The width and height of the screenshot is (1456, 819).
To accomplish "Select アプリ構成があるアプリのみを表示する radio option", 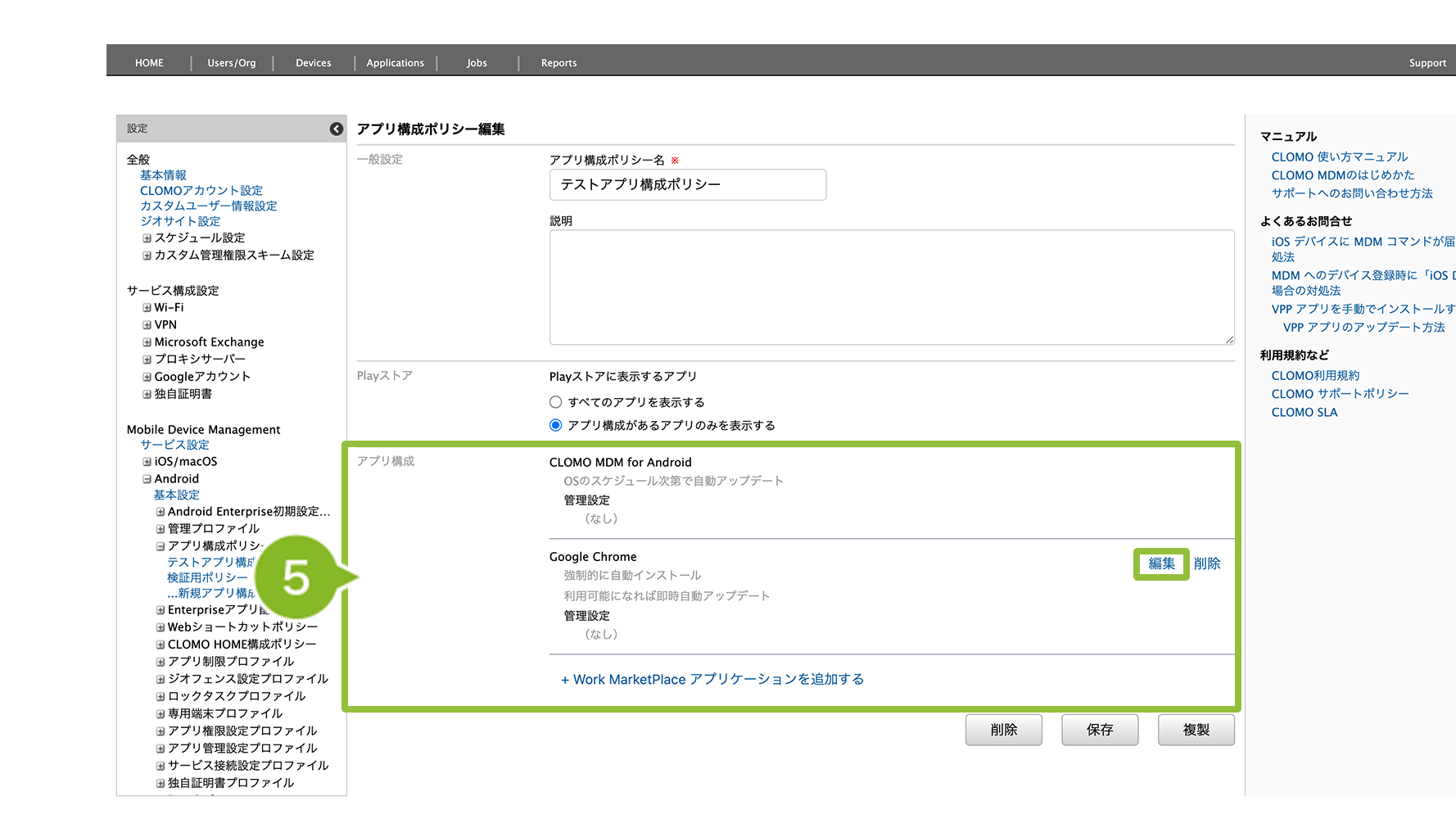I will (556, 425).
